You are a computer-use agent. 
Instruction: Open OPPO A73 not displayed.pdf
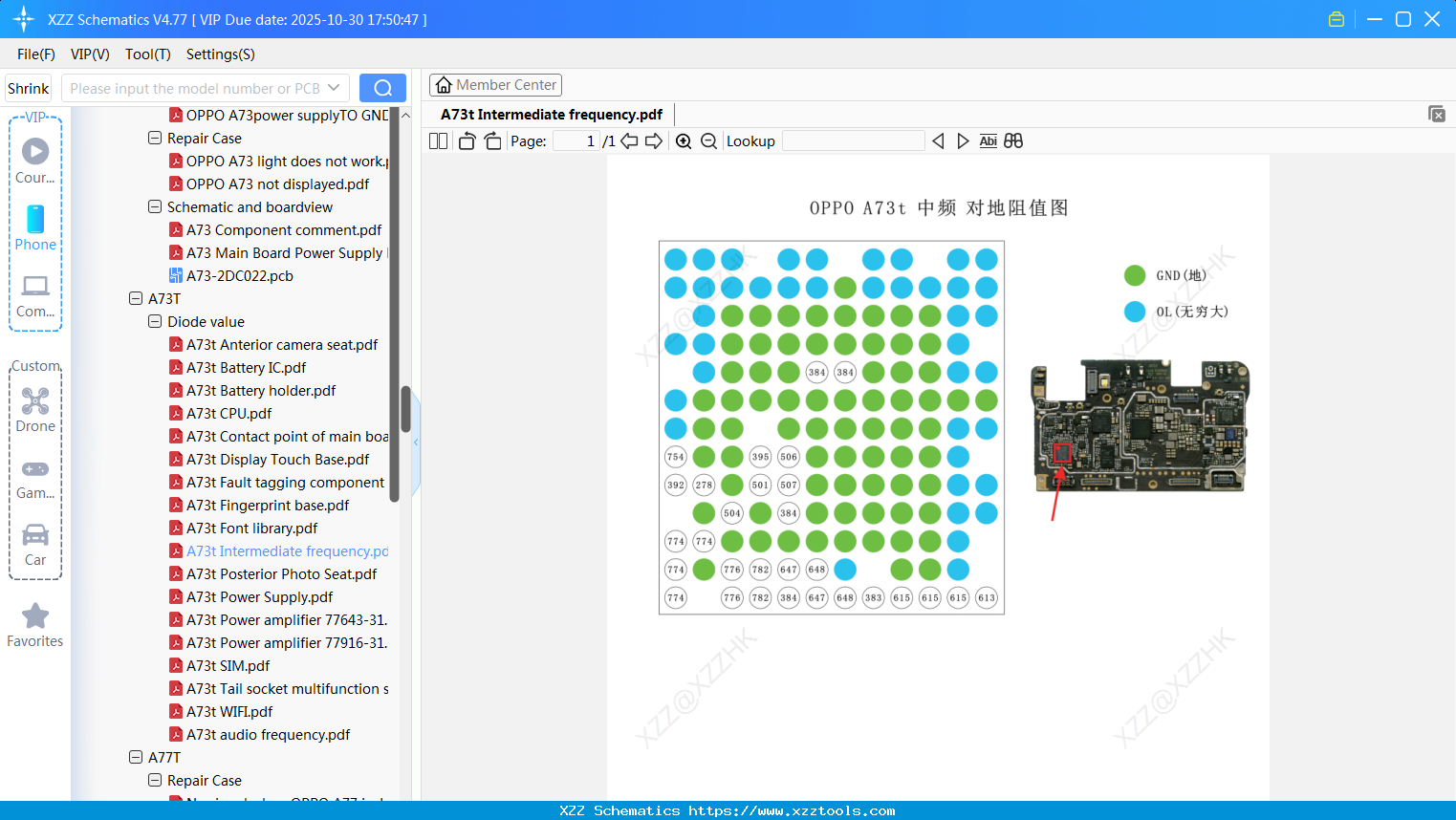pyautogui.click(x=277, y=184)
